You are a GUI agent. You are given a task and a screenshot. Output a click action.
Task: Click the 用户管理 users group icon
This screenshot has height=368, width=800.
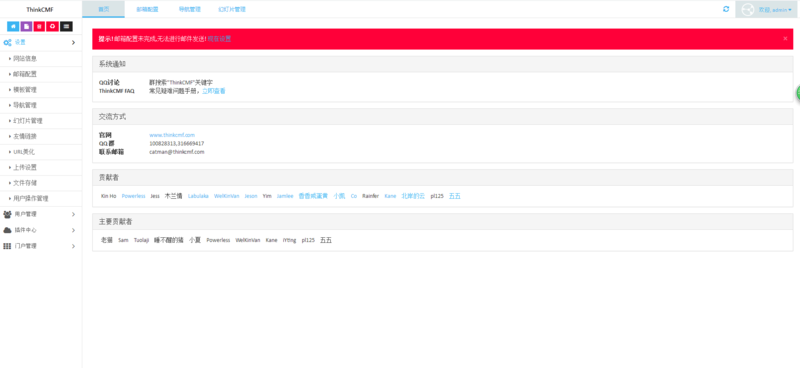pyautogui.click(x=7, y=214)
